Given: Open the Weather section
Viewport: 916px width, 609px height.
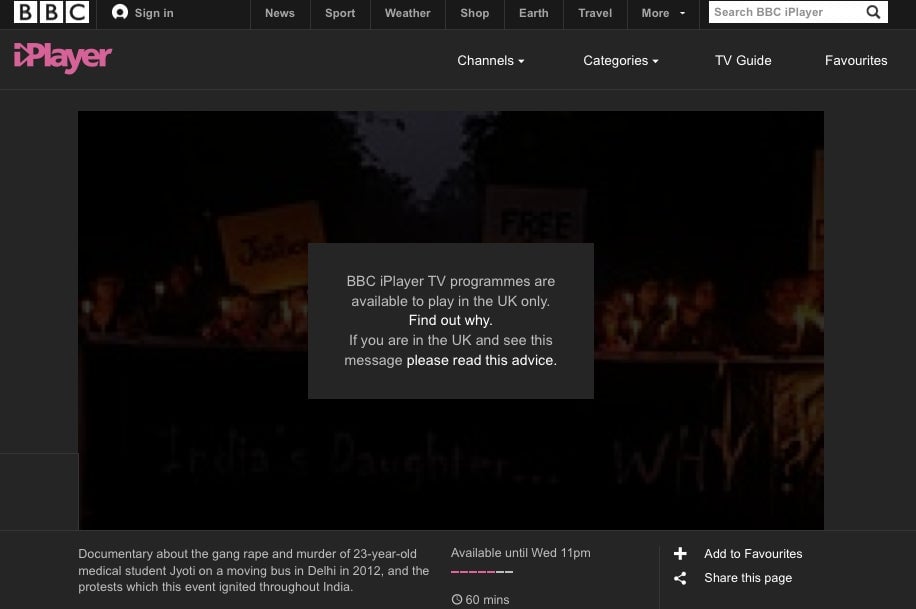Looking at the screenshot, I should tap(408, 13).
